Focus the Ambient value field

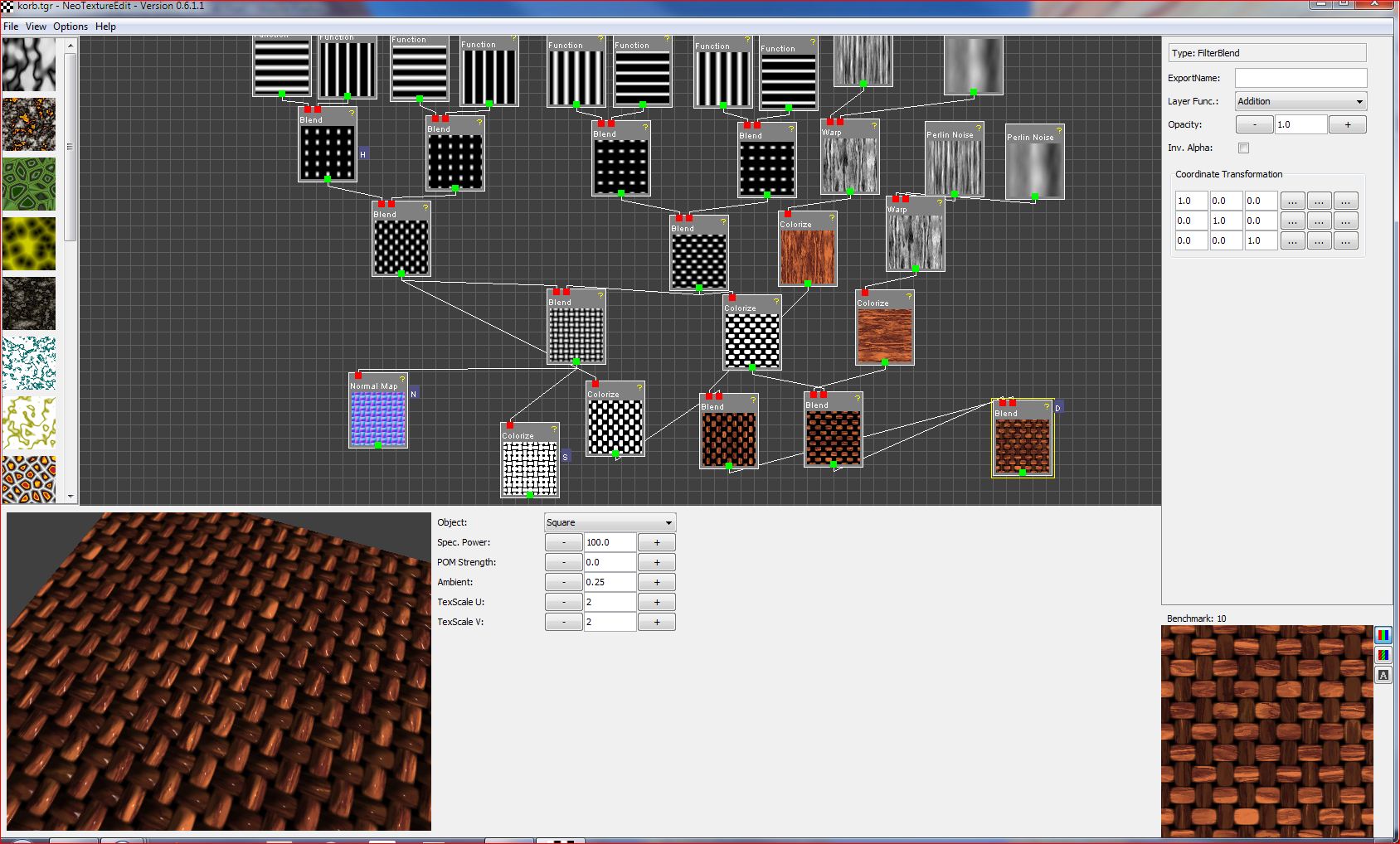coord(610,582)
